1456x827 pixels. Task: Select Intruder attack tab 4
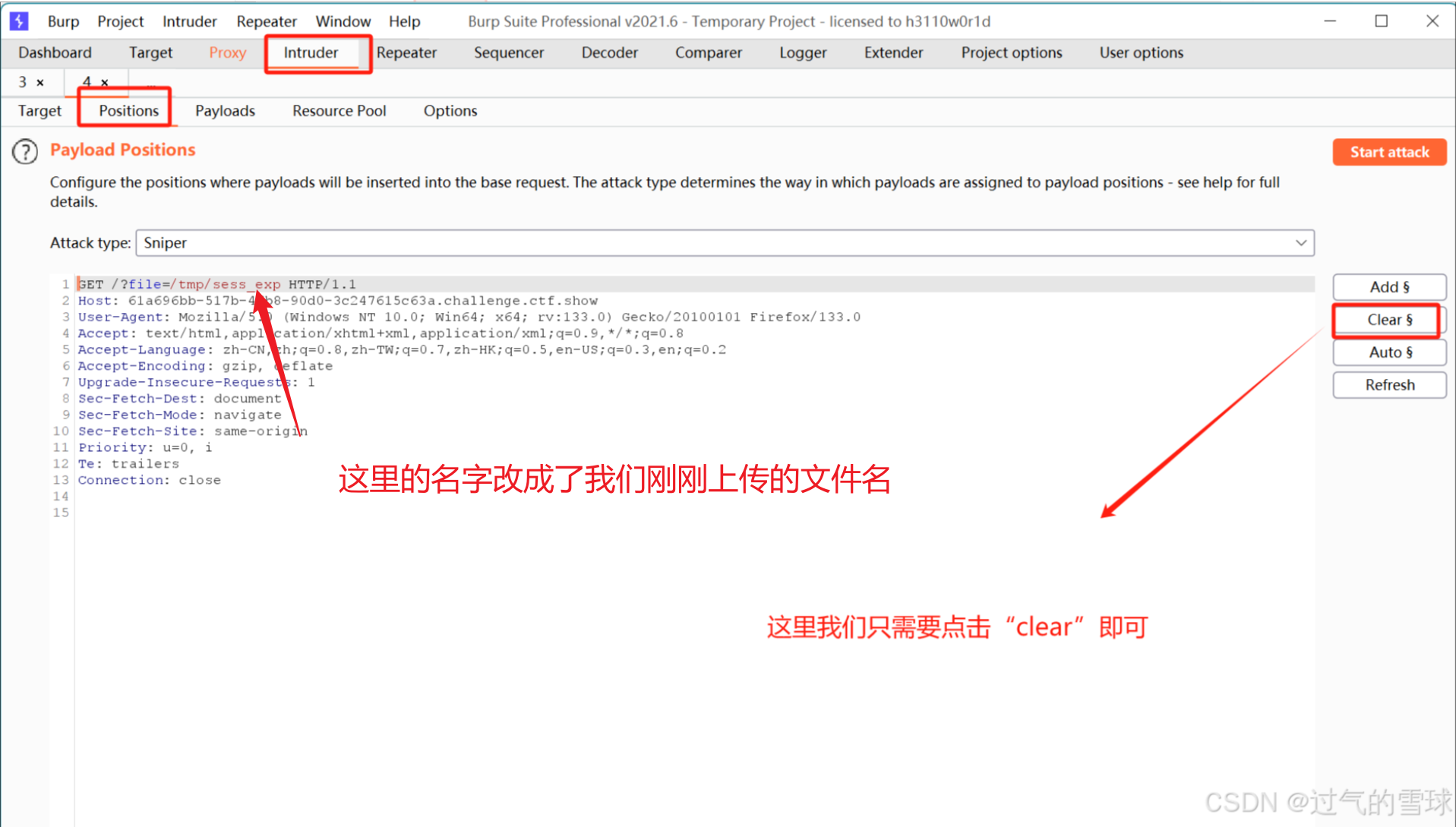point(87,82)
